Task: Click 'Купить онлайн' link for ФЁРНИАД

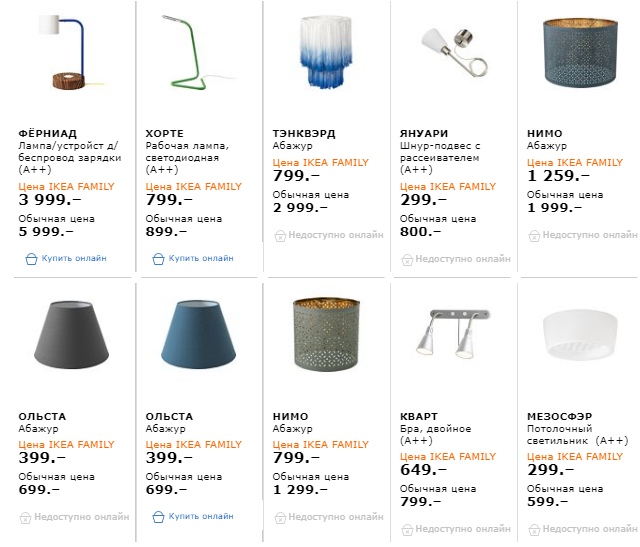Action: (73, 258)
